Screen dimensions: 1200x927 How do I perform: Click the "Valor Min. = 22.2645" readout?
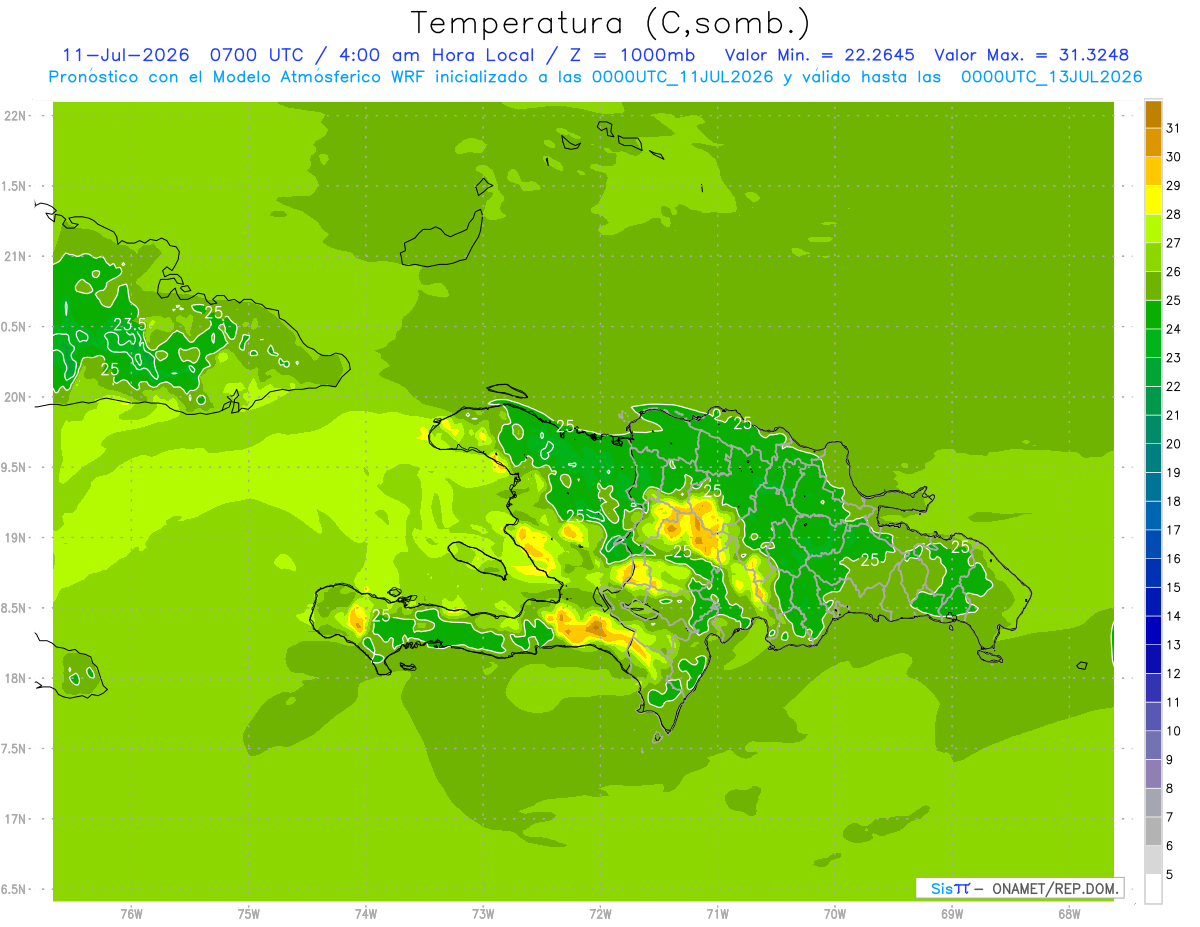pos(819,54)
